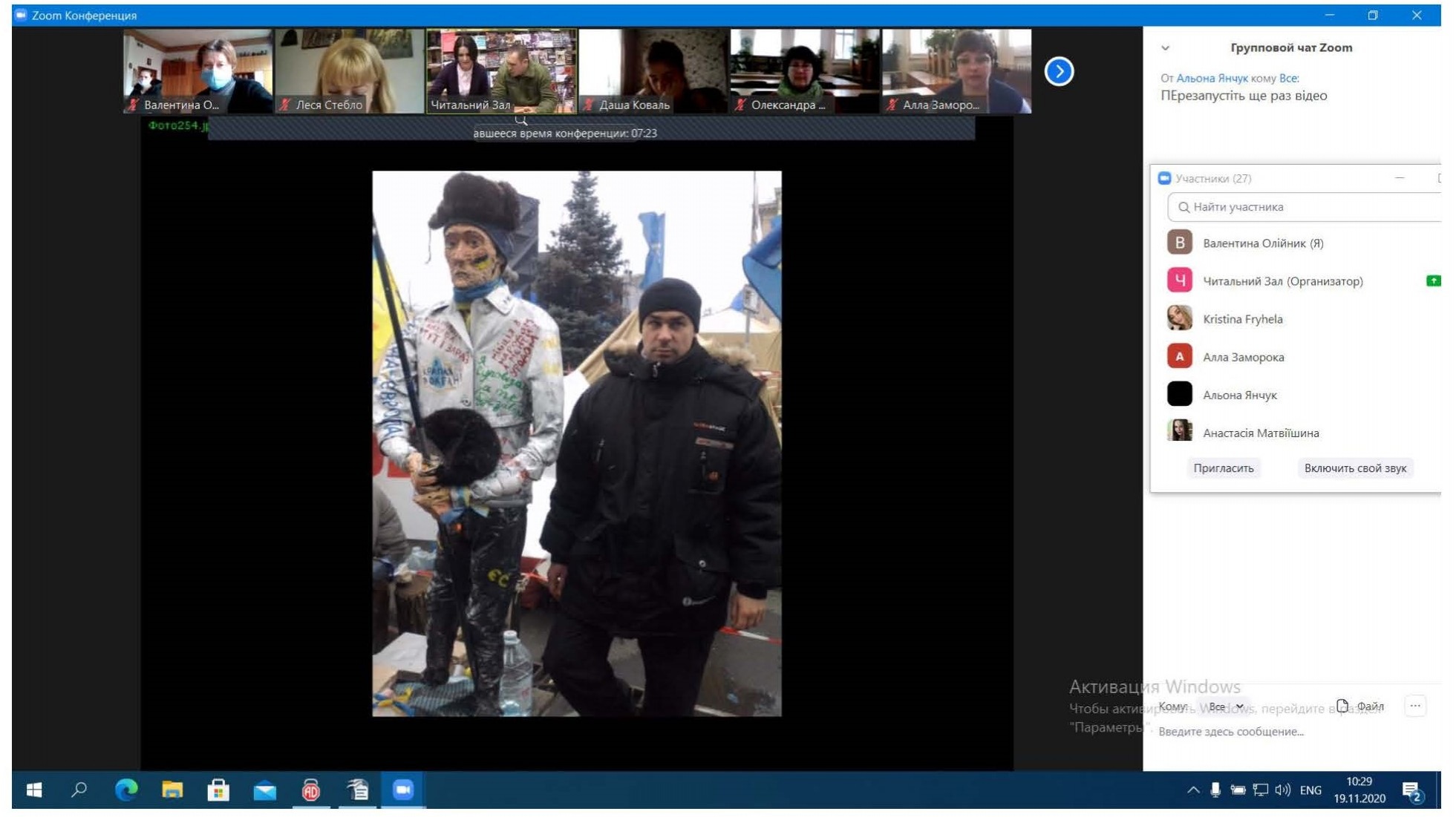Select Читальний Зал video thumbnail
The width and height of the screenshot is (1456, 817).
tap(501, 71)
